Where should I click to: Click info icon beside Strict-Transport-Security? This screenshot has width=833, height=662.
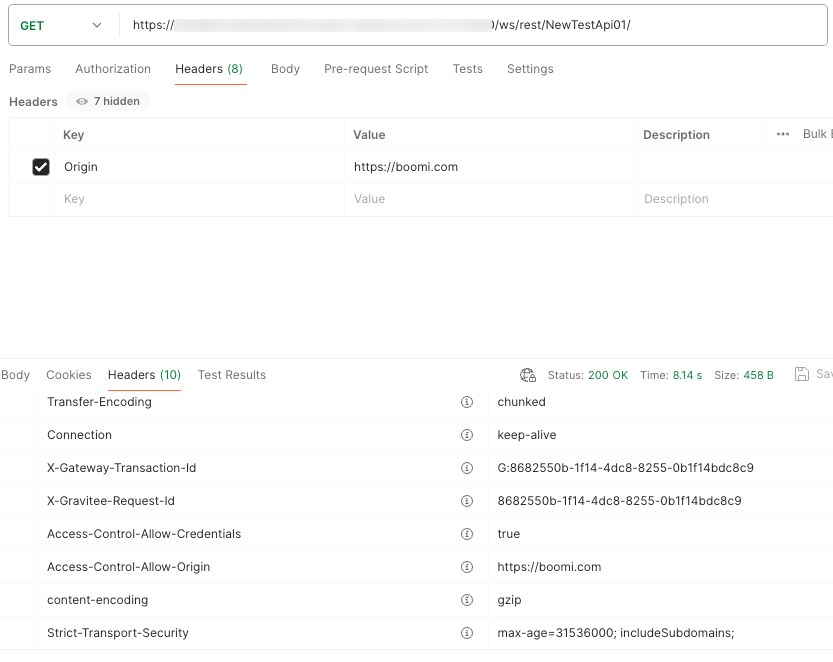[x=466, y=633]
